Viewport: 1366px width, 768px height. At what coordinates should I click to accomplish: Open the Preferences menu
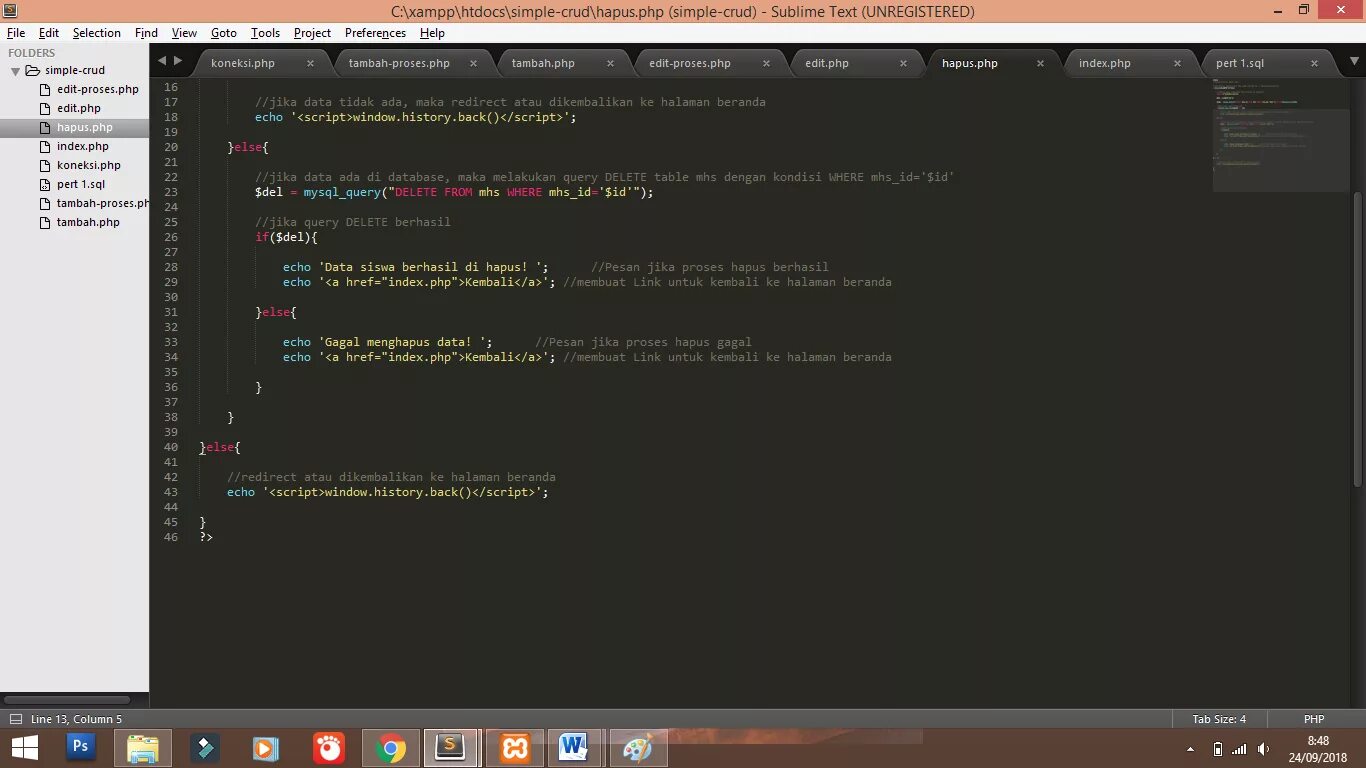(x=375, y=33)
